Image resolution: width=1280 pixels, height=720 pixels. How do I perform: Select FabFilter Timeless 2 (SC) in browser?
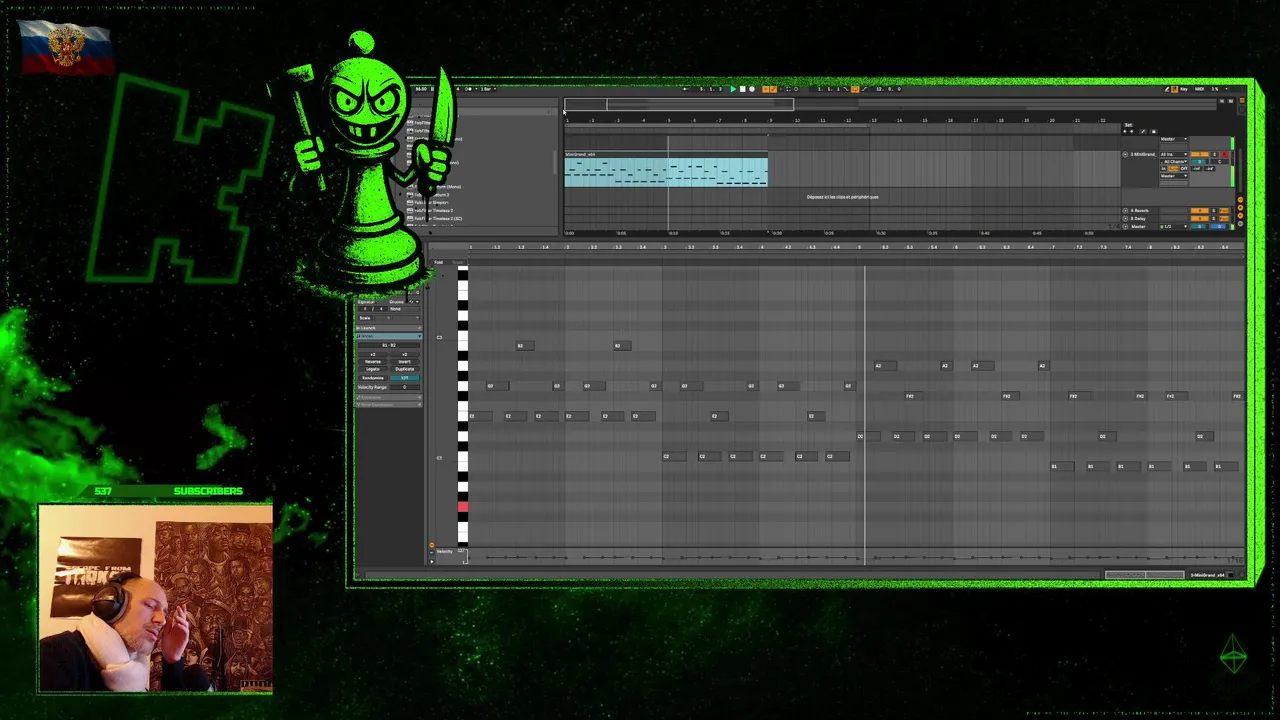(x=436, y=218)
